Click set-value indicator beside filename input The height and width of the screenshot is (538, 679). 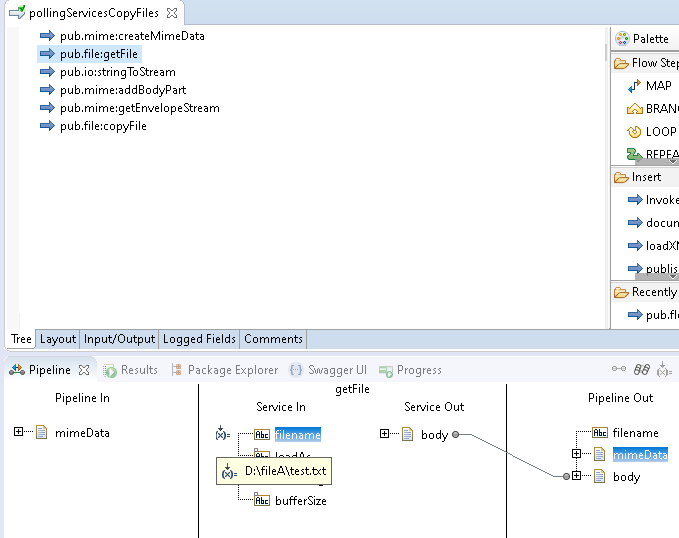pos(223,433)
